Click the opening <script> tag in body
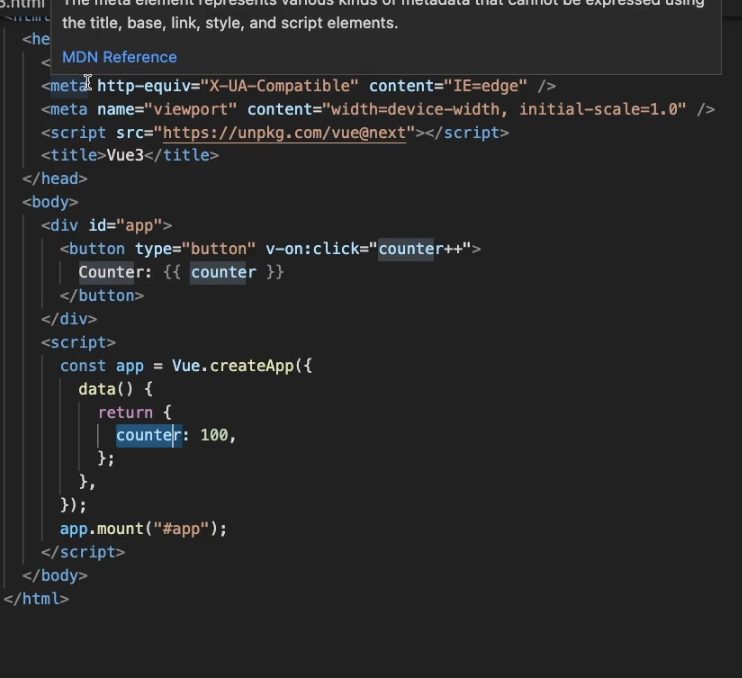The height and width of the screenshot is (678, 742). (79, 343)
